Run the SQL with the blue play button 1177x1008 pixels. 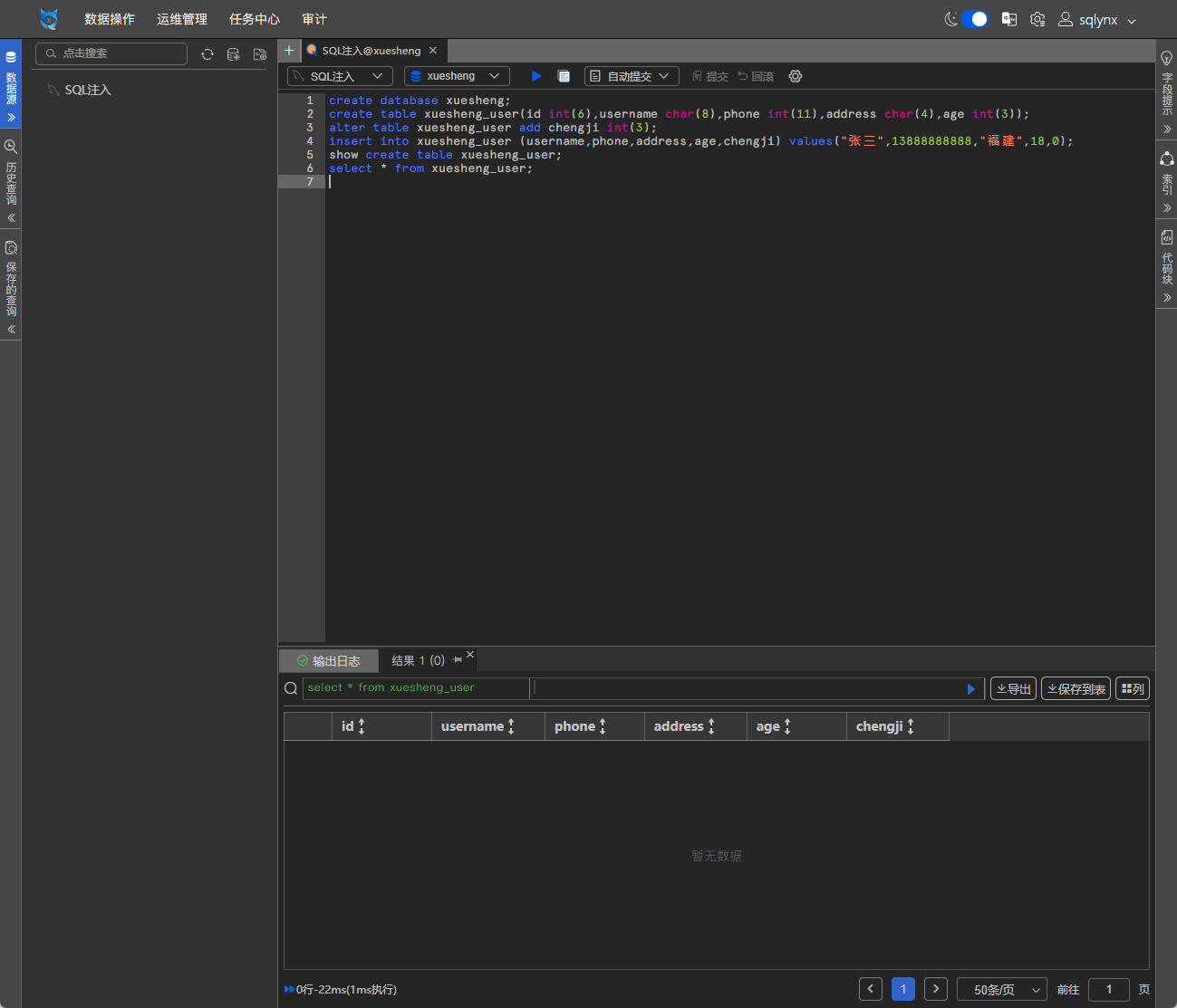click(535, 76)
